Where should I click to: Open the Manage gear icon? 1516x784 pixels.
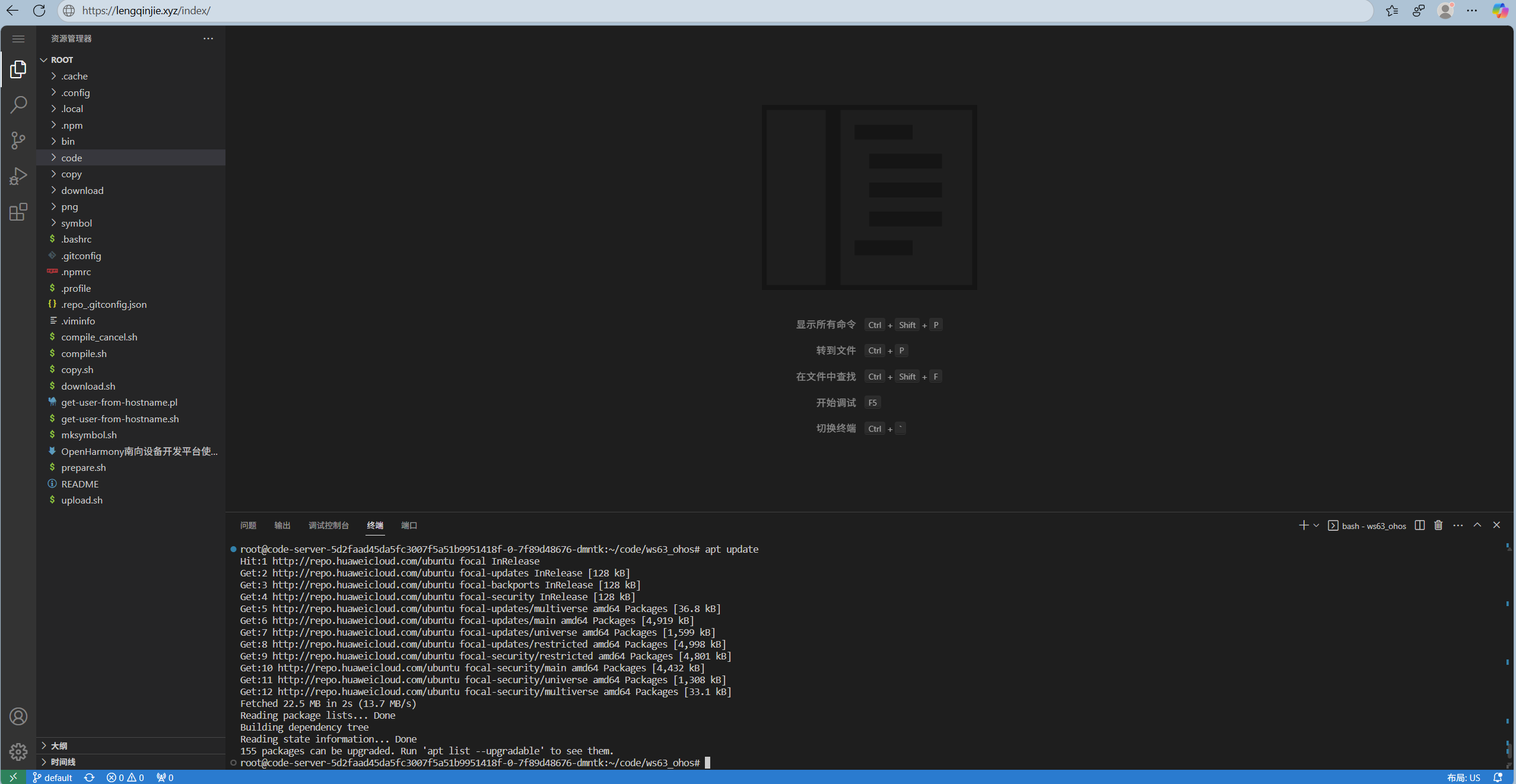click(18, 751)
